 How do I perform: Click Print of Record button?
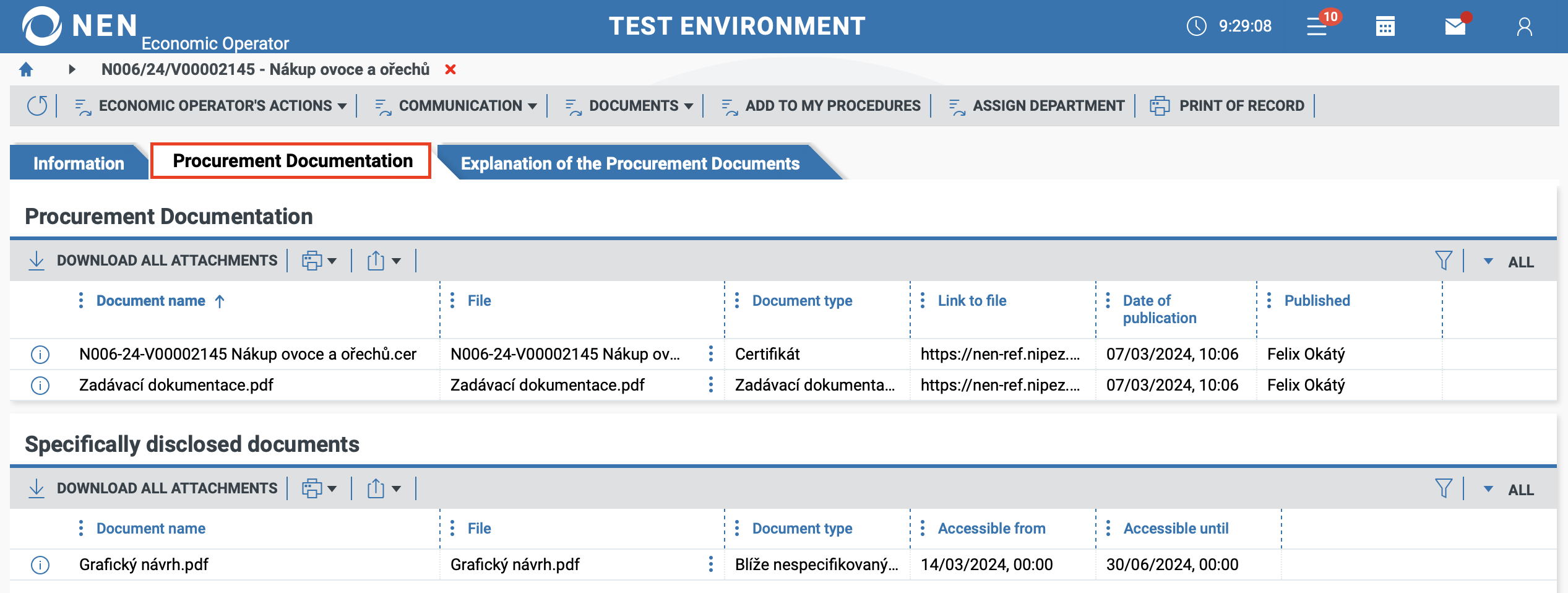tap(1227, 106)
